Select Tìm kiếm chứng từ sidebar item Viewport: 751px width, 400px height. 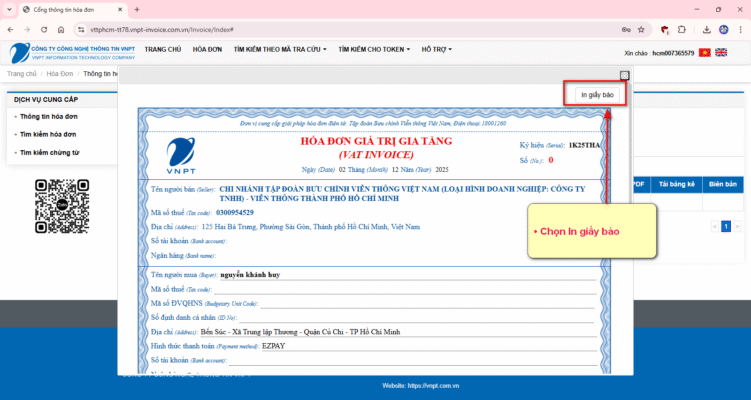pos(49,153)
